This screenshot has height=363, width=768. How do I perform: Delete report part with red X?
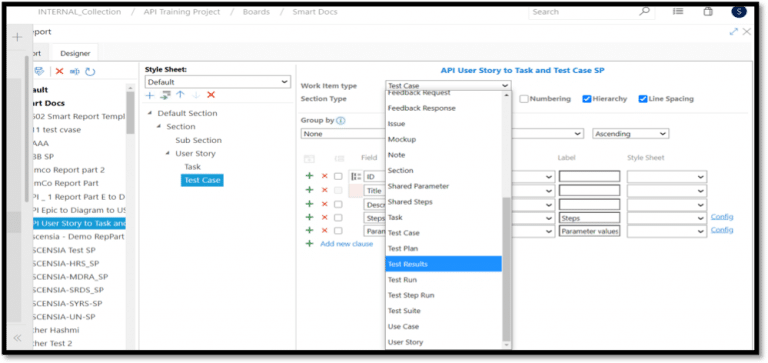click(60, 72)
